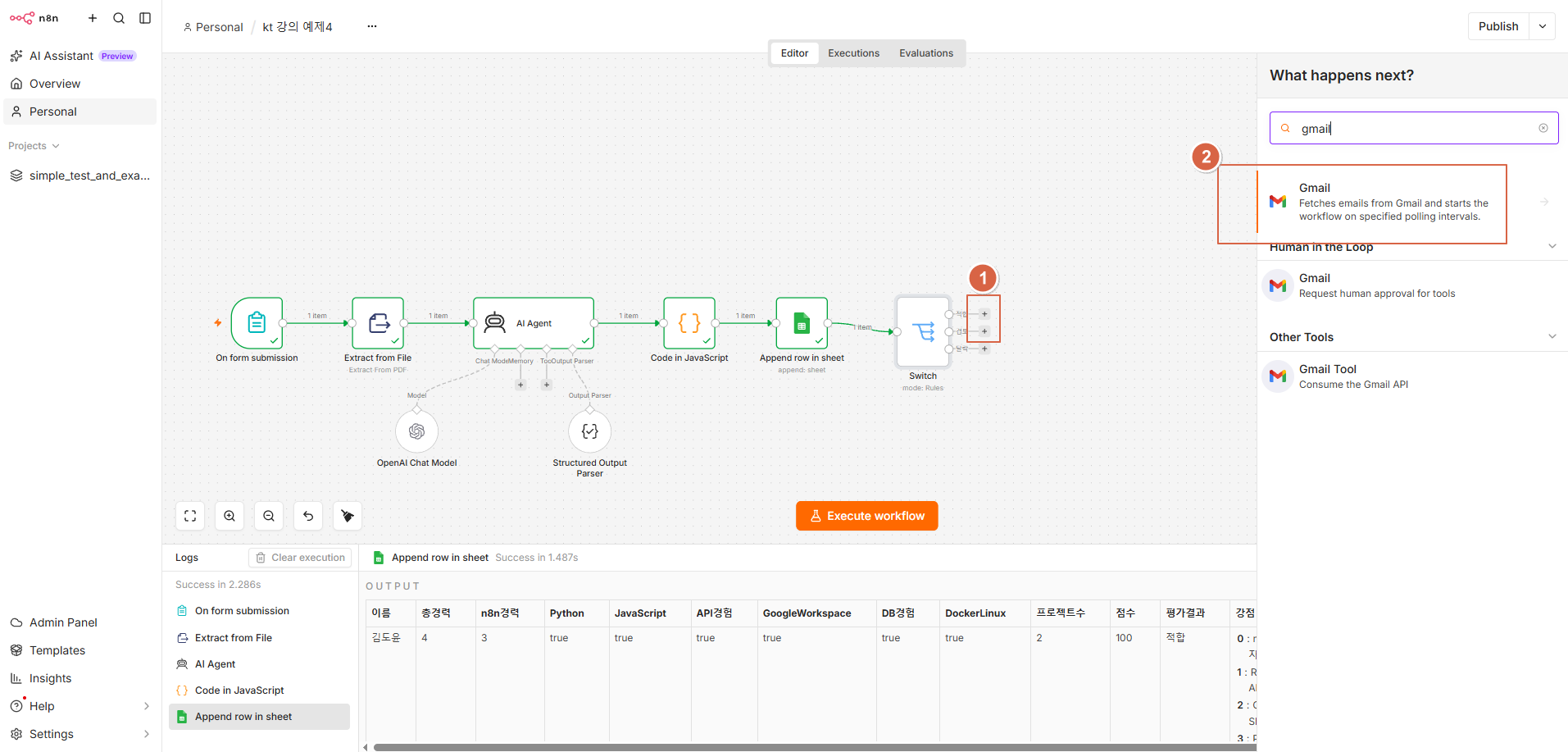Choose Gmail human approval result
The image size is (1568, 752).
1413,285
